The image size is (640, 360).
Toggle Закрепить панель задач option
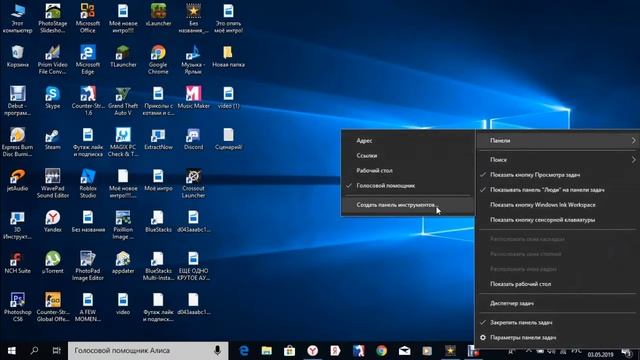557,322
